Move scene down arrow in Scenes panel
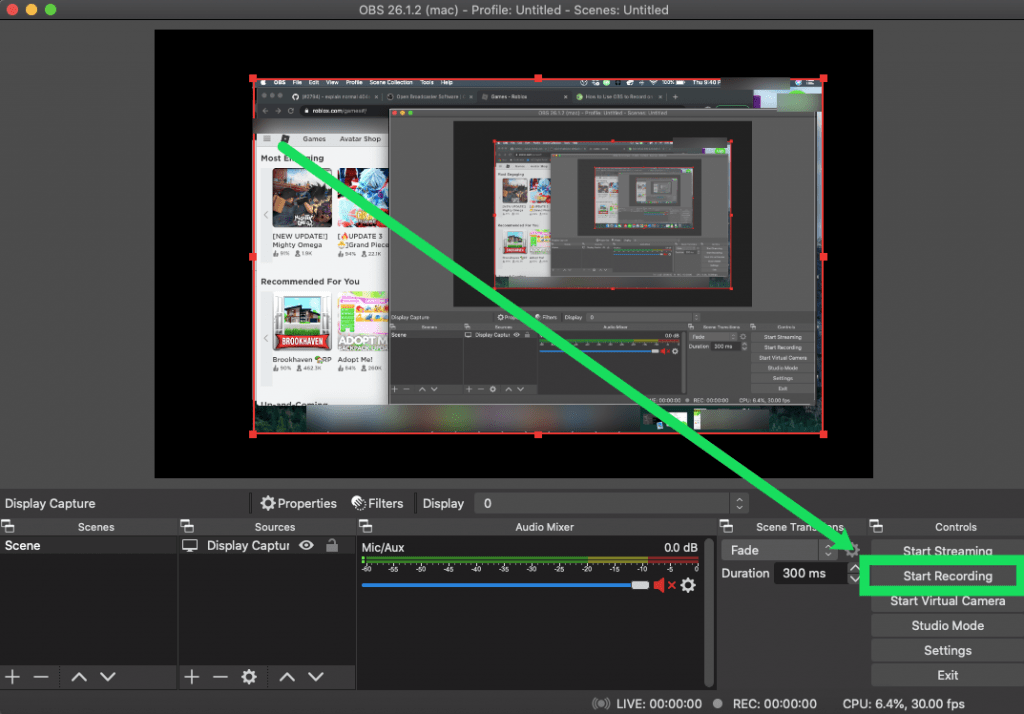This screenshot has width=1024, height=714. pos(108,677)
